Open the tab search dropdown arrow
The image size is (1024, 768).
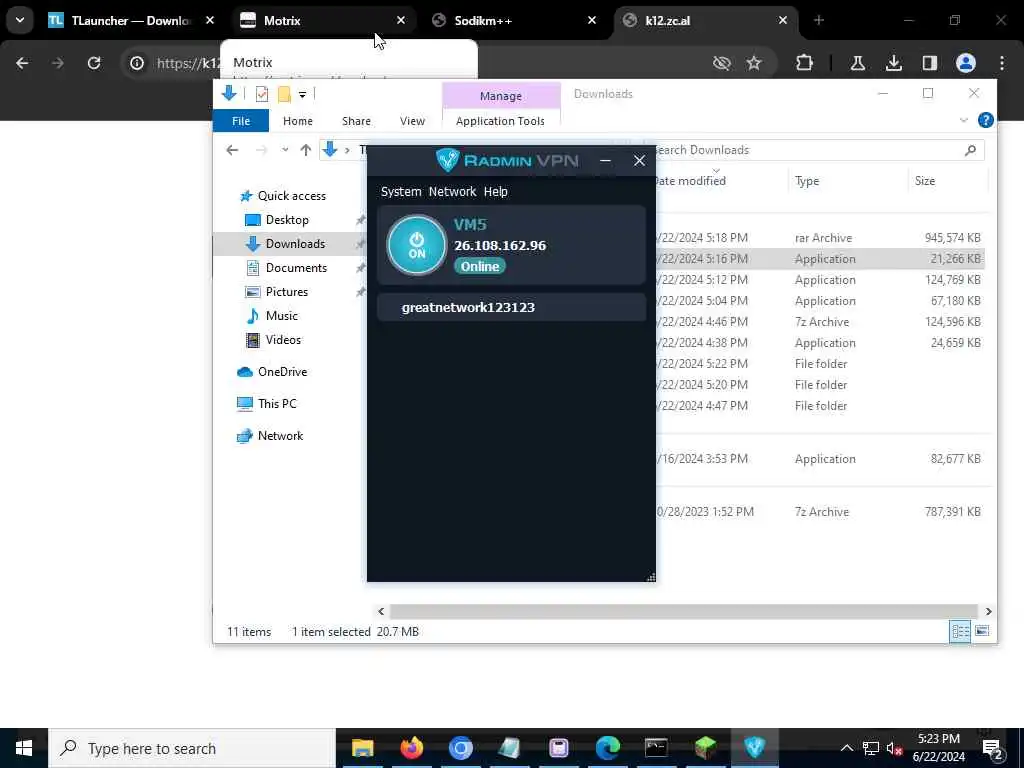(20, 20)
